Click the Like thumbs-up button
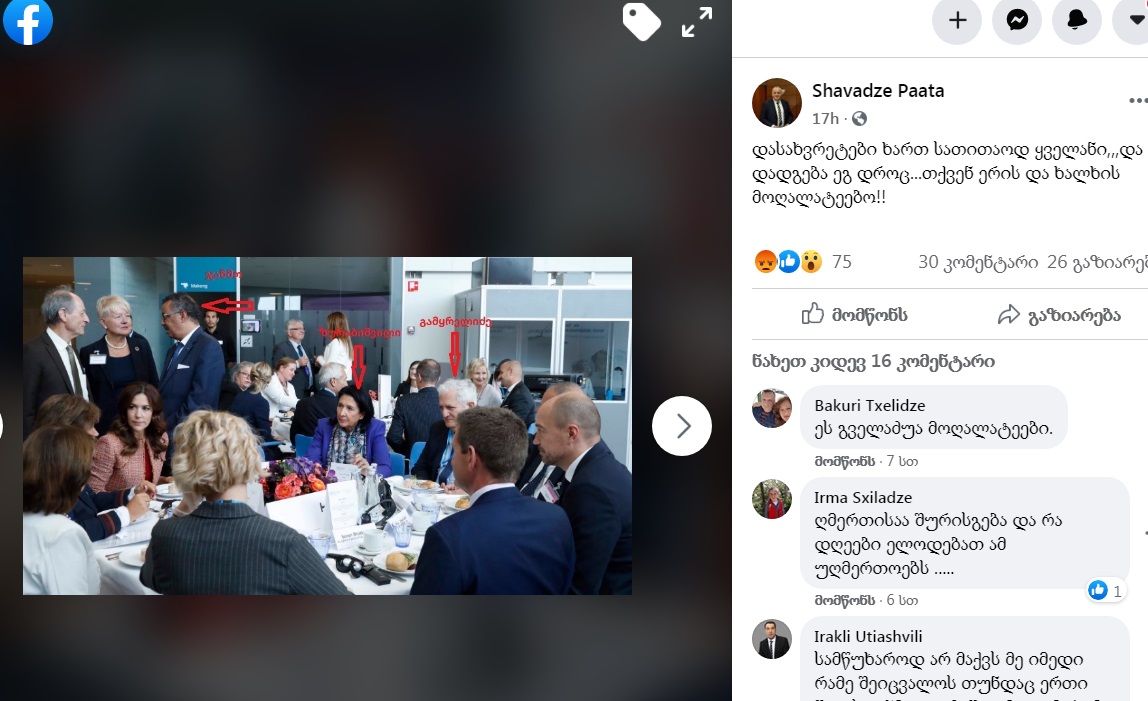 tap(854, 314)
